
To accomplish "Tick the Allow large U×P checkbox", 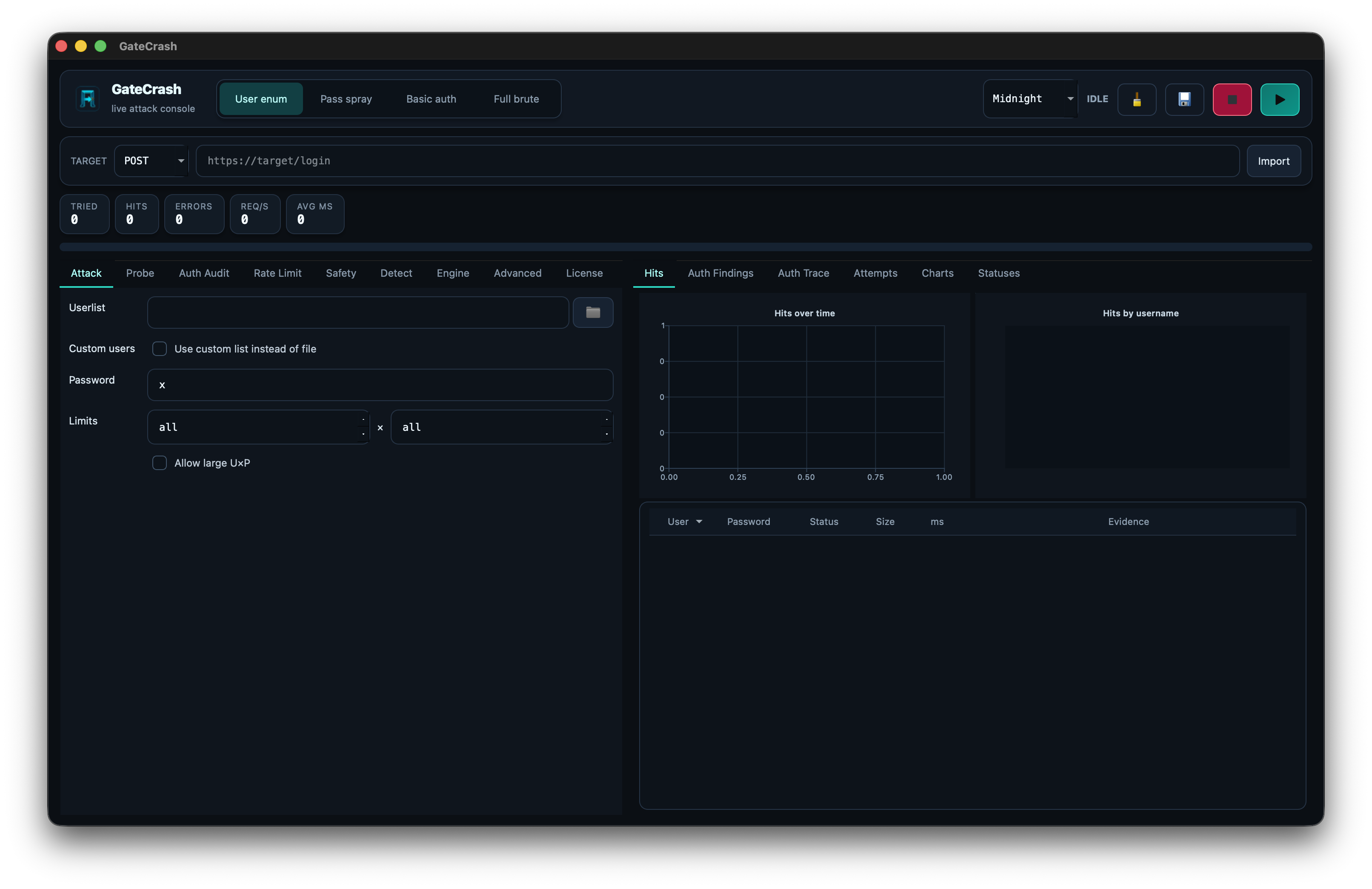I will coord(160,463).
